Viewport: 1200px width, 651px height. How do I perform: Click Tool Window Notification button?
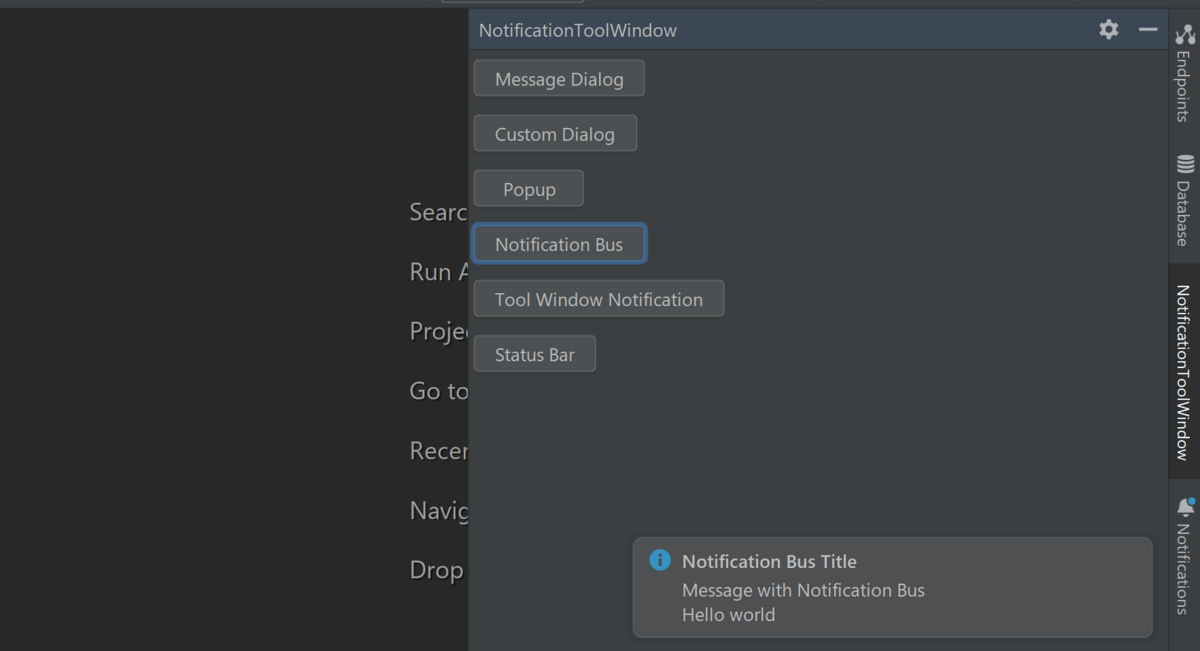[x=598, y=299]
